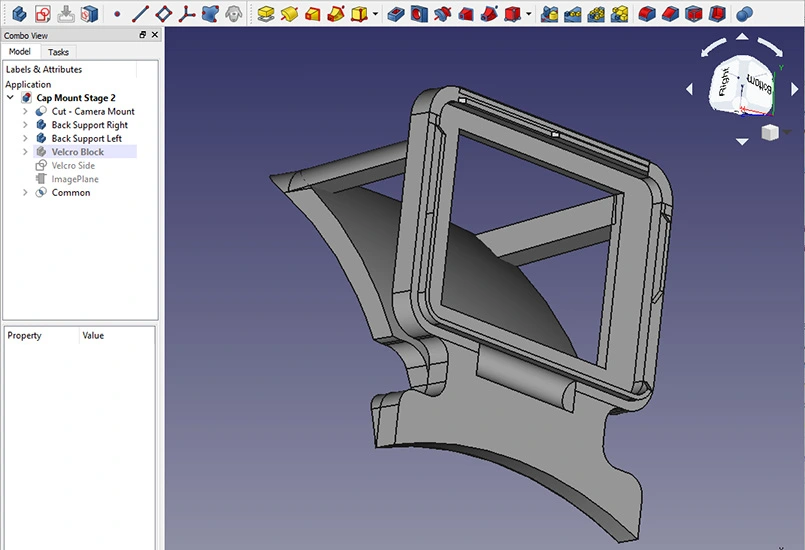Viewport: 805px width, 550px height.
Task: Switch to the Tasks tab
Action: pyautogui.click(x=59, y=52)
